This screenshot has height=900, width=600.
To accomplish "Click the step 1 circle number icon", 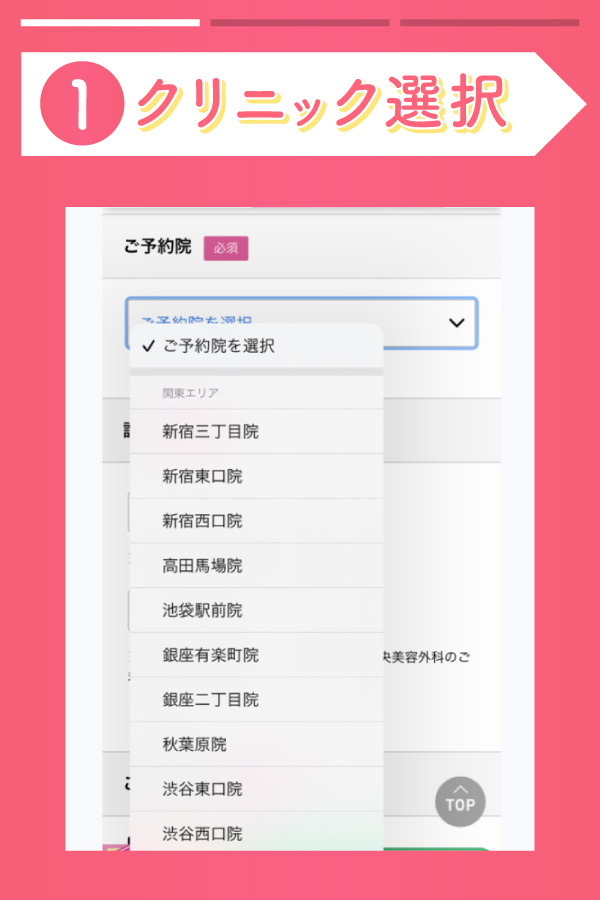I will 82,106.
